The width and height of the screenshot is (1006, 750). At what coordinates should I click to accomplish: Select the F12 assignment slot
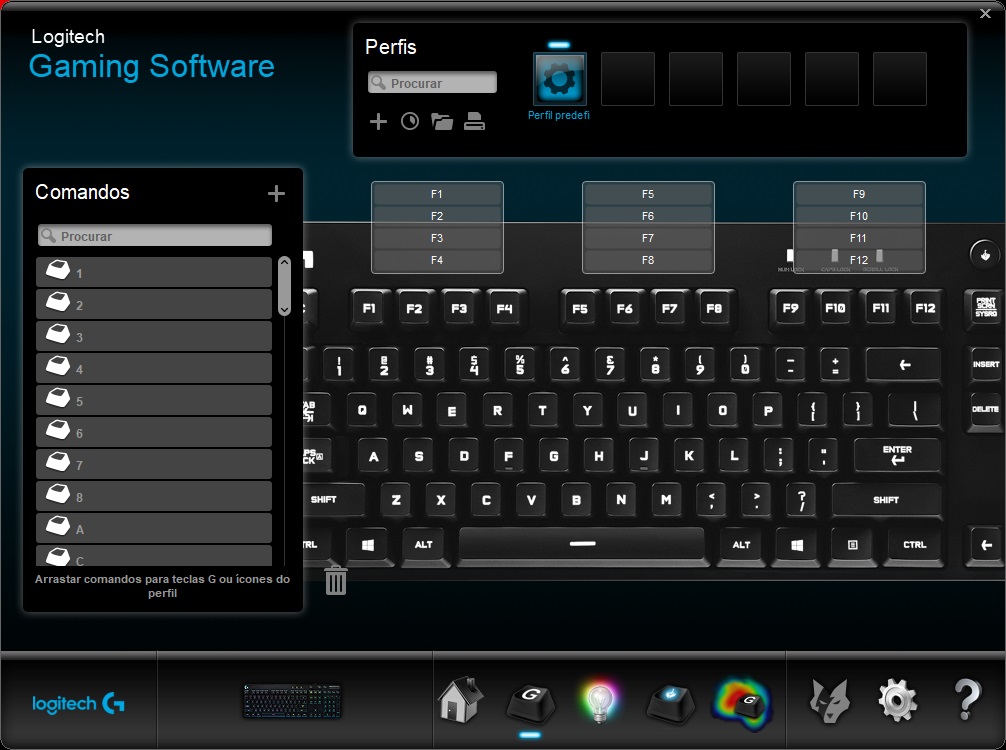pos(859,260)
